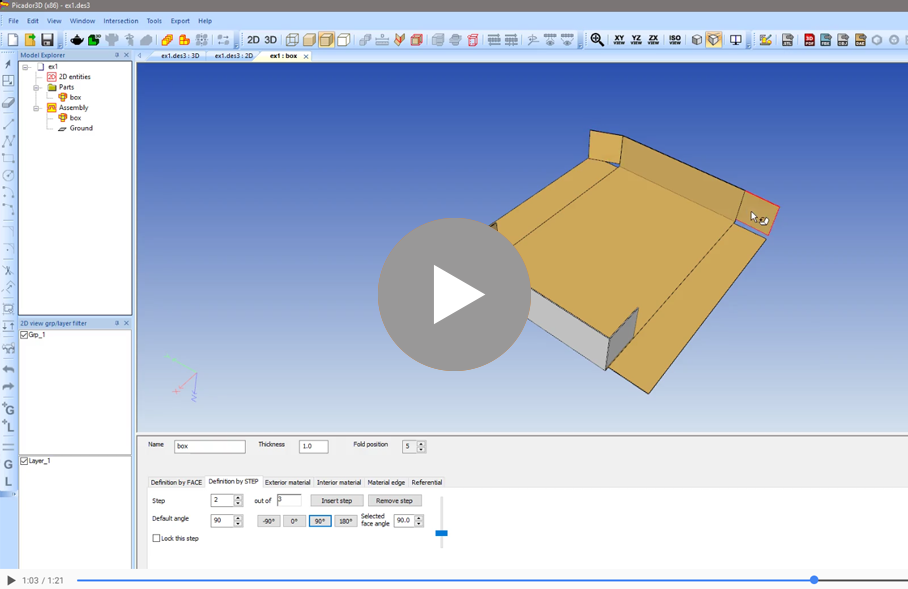Select 2D entities in Model Explorer
The height and width of the screenshot is (589, 908).
pos(75,77)
